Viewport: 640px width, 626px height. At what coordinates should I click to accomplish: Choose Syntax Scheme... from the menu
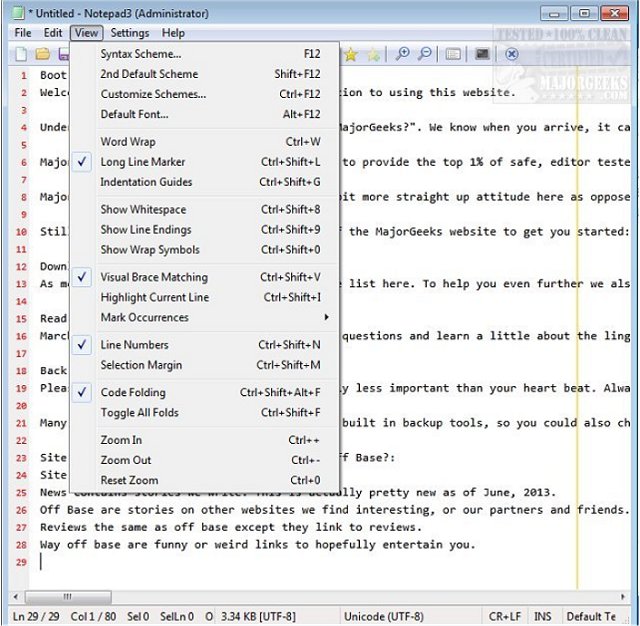(x=205, y=54)
